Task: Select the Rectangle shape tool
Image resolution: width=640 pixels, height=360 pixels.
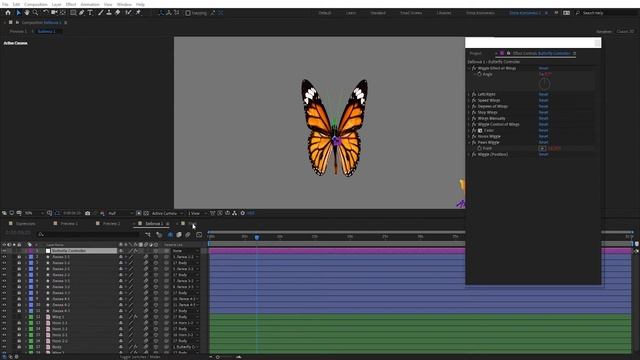Action: [73, 13]
